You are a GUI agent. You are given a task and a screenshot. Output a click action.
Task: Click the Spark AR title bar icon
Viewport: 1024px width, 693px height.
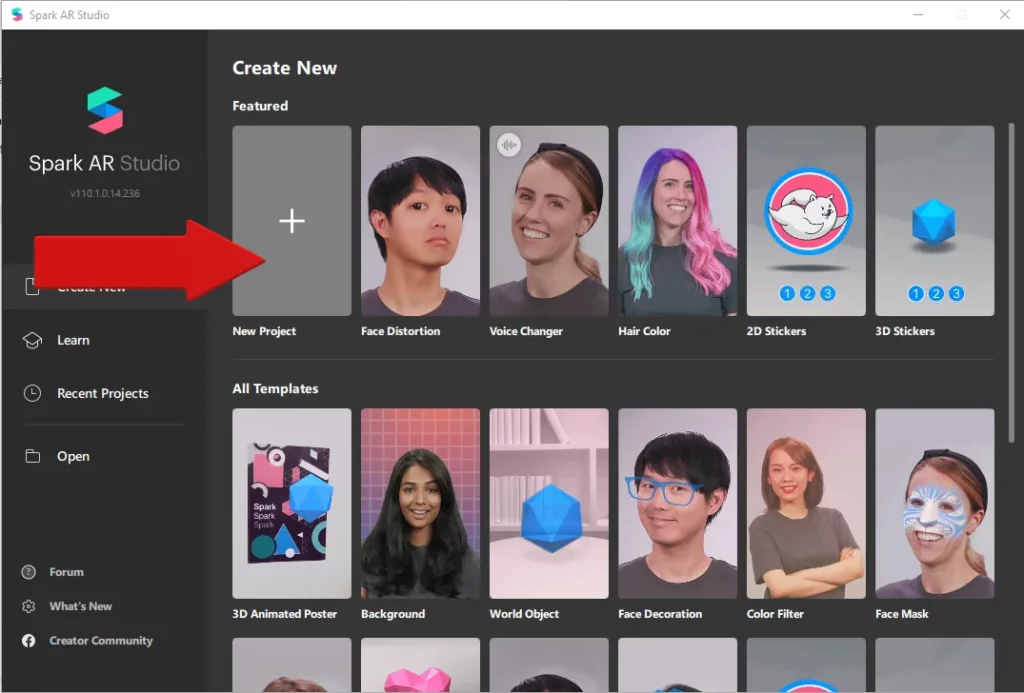click(17, 14)
